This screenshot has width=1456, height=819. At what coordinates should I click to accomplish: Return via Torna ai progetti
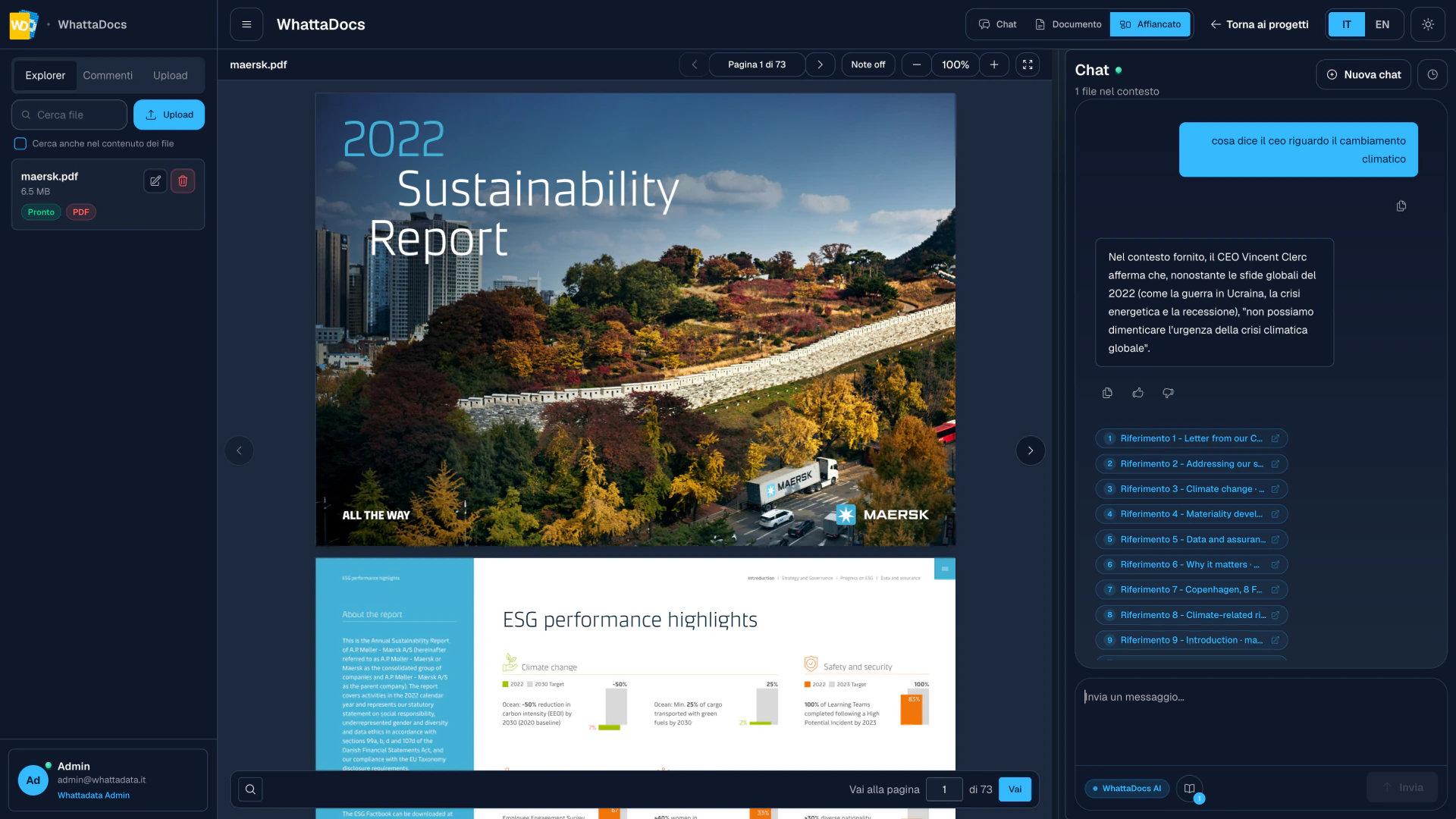(1260, 24)
